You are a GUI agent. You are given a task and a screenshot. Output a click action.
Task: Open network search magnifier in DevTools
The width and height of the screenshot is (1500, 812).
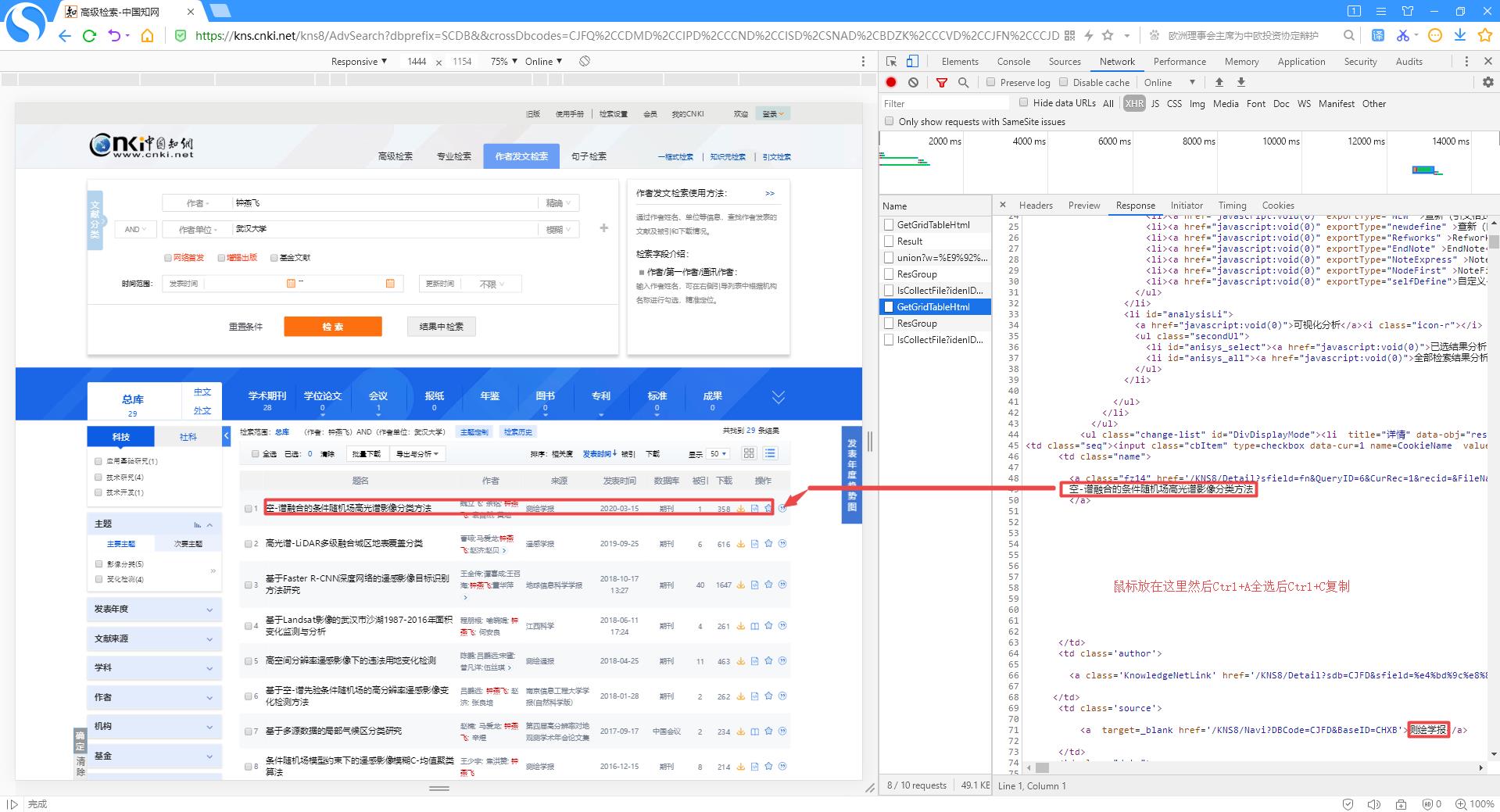964,82
